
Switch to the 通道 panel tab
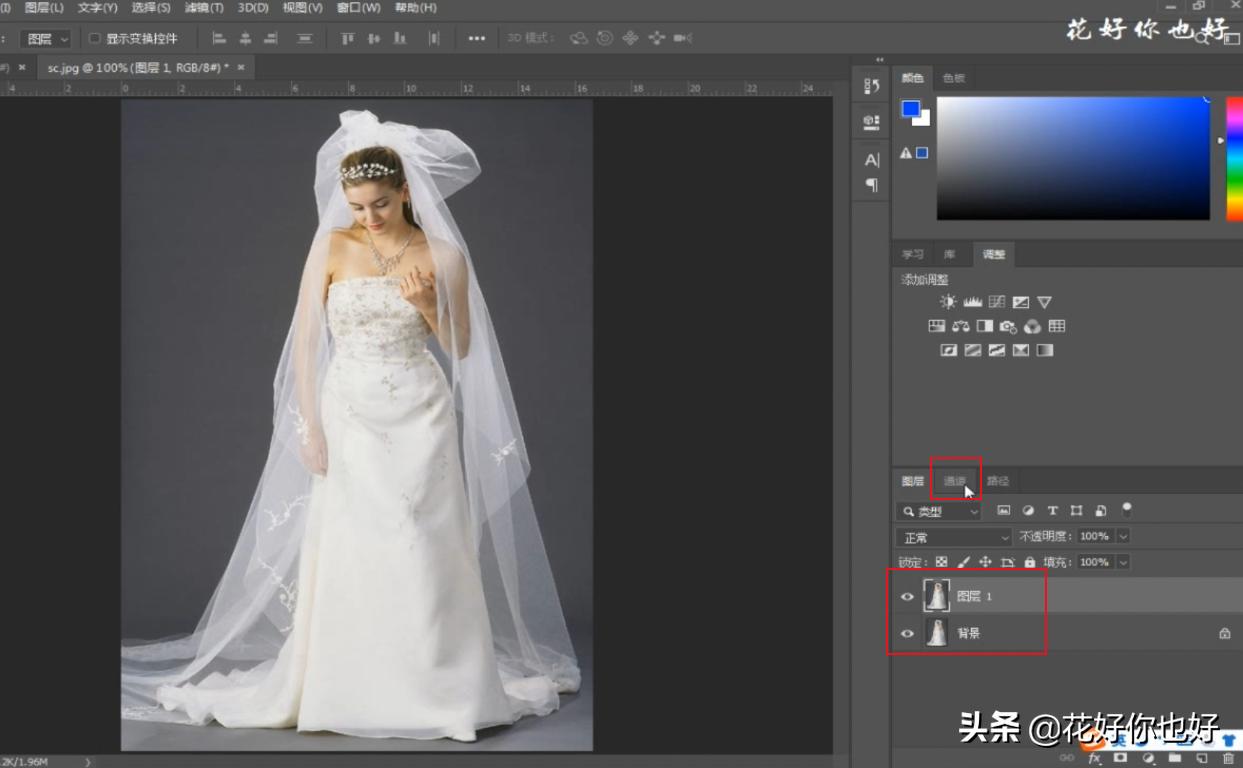click(955, 481)
